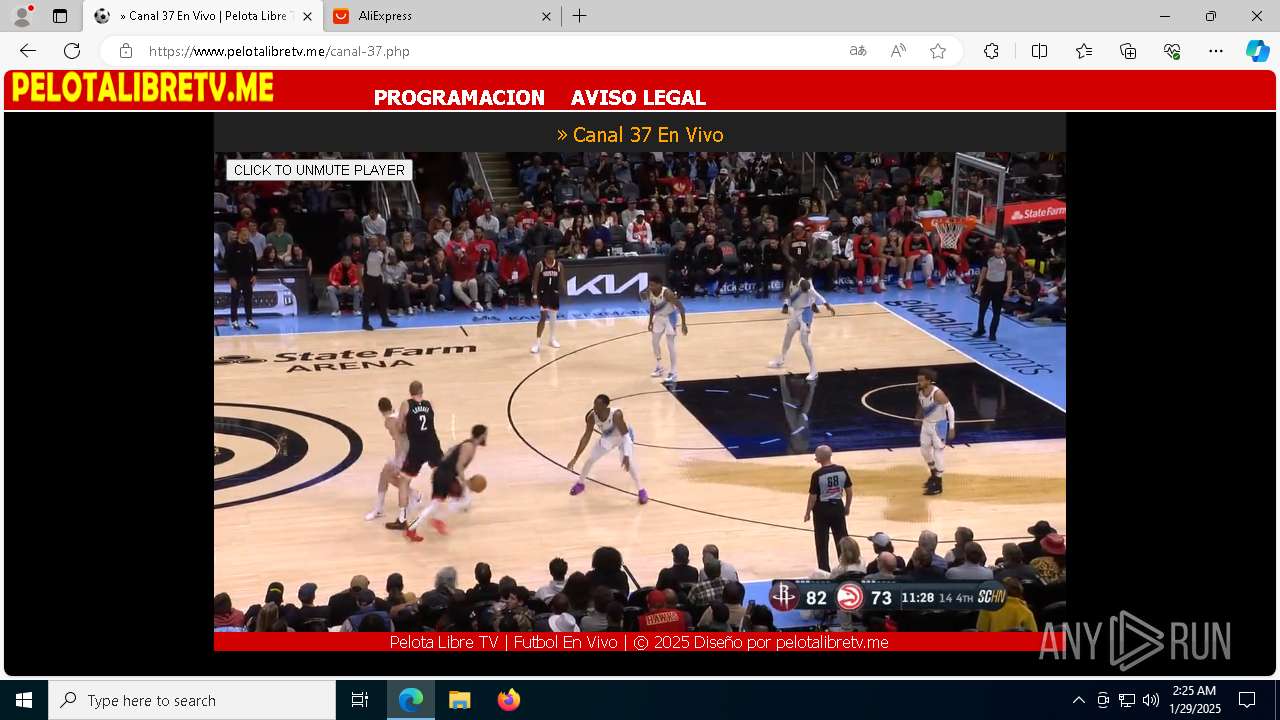Click the taskbar search box
Screen dimensions: 1280x720
[x=192, y=700]
